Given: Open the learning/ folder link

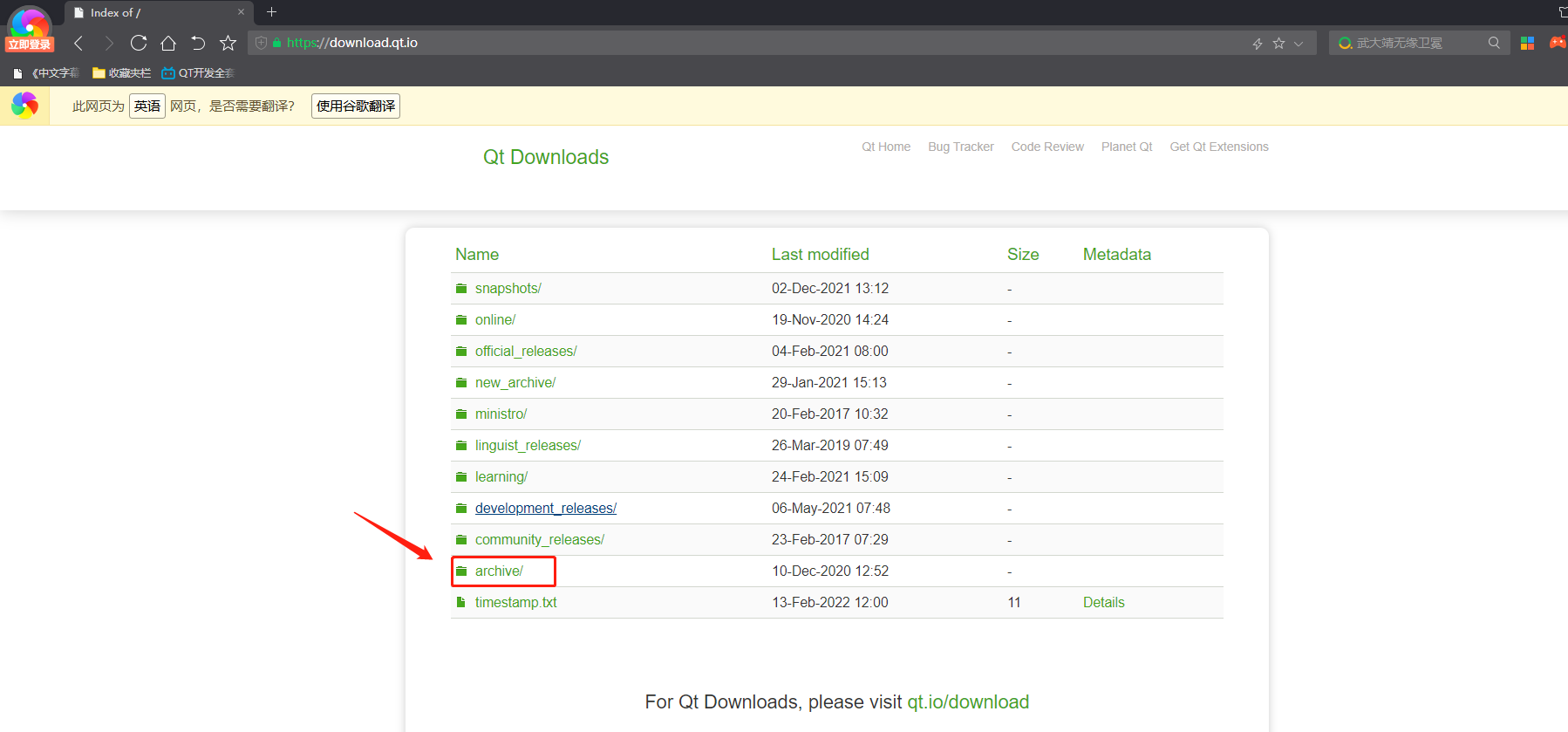Looking at the screenshot, I should coord(501,477).
